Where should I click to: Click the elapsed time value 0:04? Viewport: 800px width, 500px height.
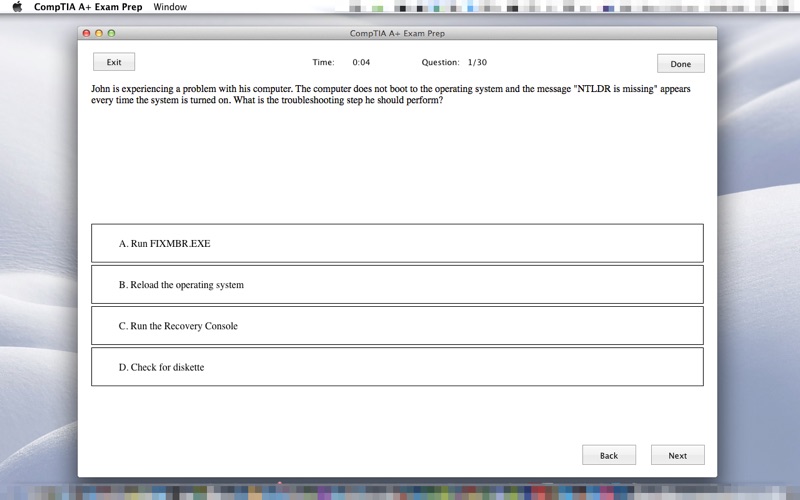(x=361, y=62)
